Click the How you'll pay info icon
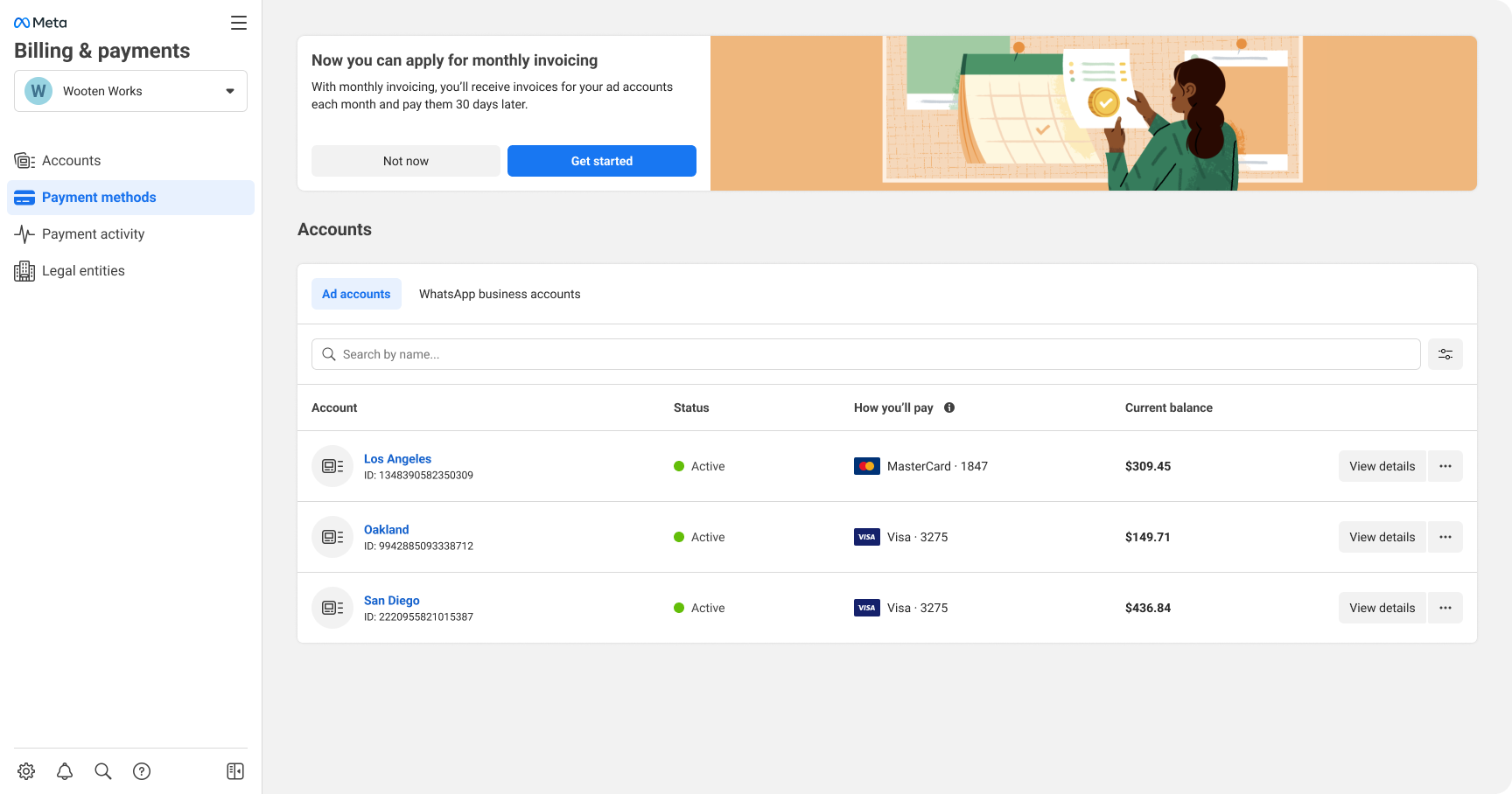Viewport: 1512px width, 794px height. point(949,407)
